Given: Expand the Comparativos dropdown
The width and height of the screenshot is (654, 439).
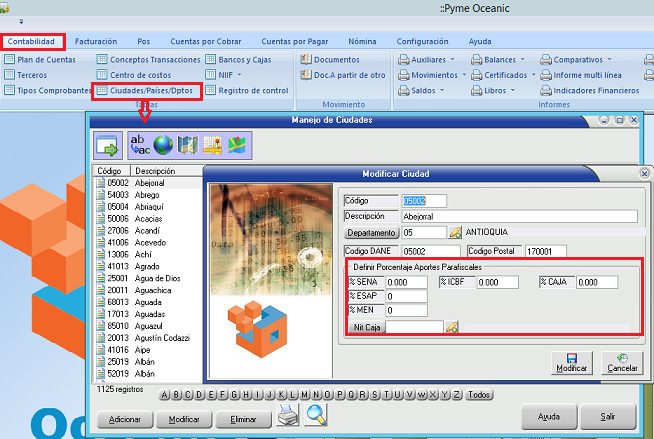Looking at the screenshot, I should (x=583, y=60).
